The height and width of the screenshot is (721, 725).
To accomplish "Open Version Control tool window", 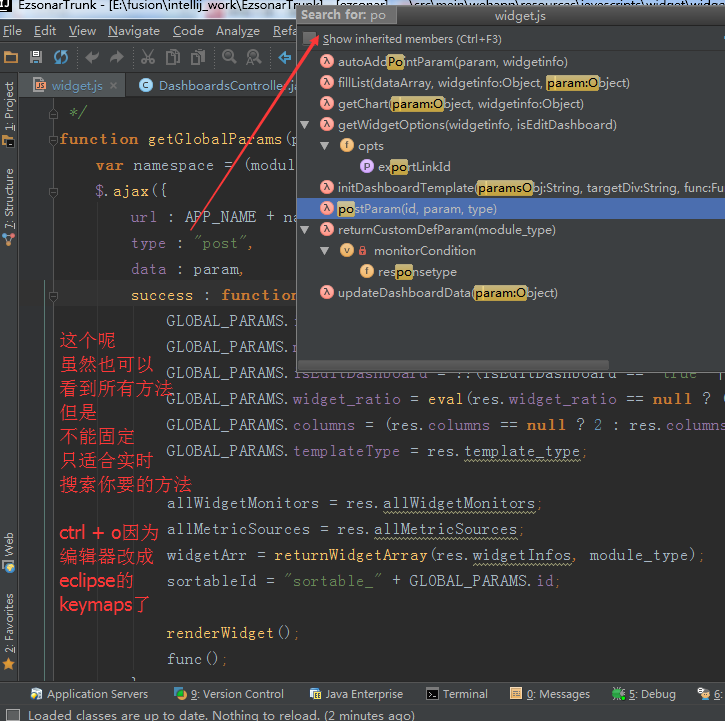I will [x=229, y=694].
